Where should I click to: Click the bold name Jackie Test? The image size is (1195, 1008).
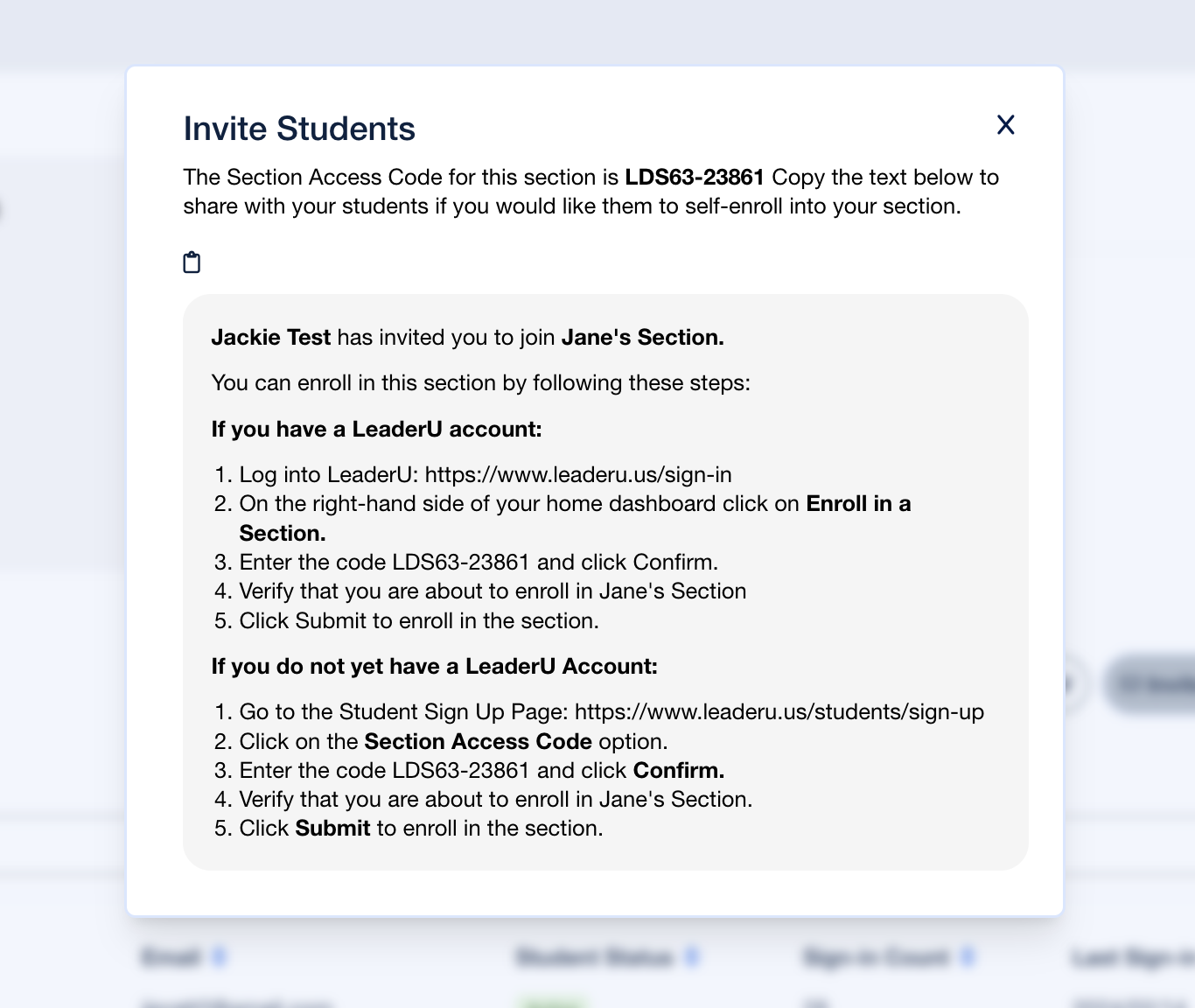coord(271,338)
